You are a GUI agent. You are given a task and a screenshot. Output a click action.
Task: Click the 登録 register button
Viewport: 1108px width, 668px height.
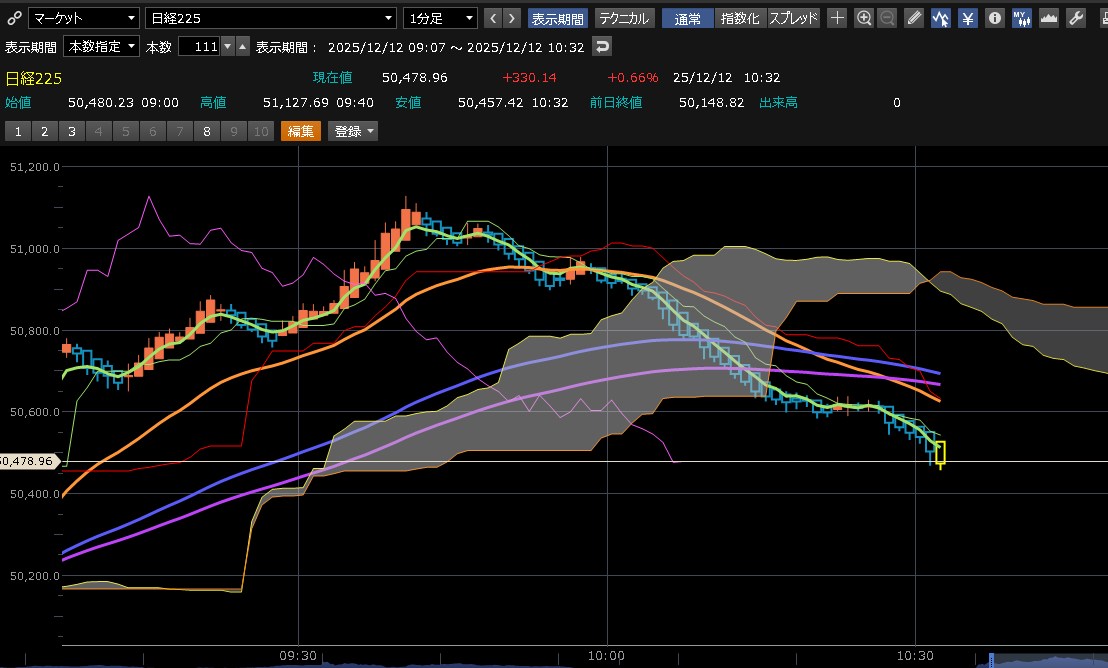coord(354,131)
